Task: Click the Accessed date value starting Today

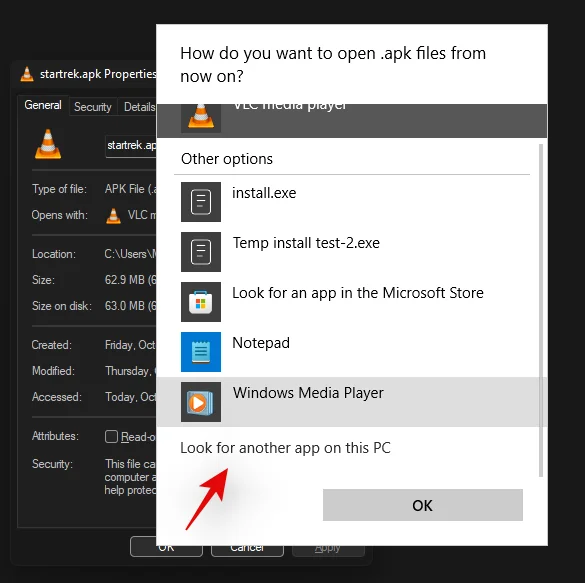Action: point(130,397)
